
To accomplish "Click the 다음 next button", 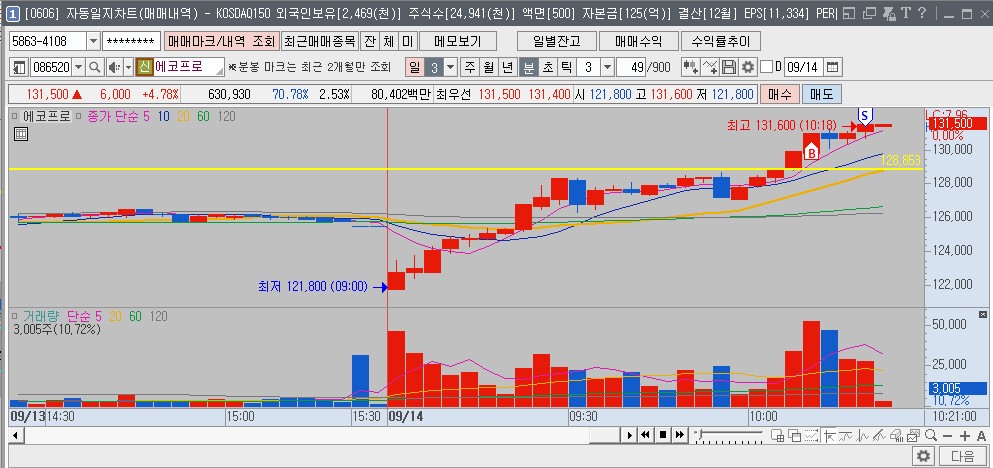I will tap(963, 456).
